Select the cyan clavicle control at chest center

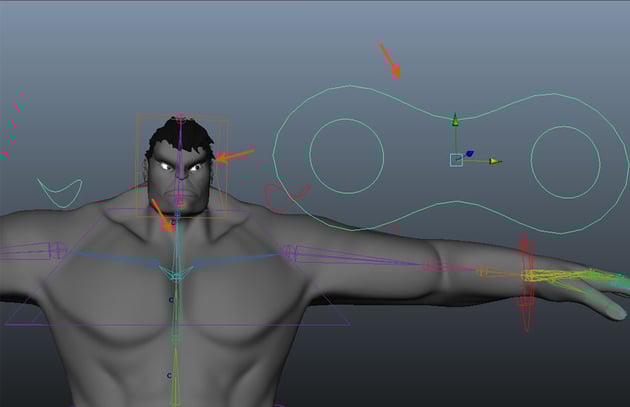click(x=176, y=273)
